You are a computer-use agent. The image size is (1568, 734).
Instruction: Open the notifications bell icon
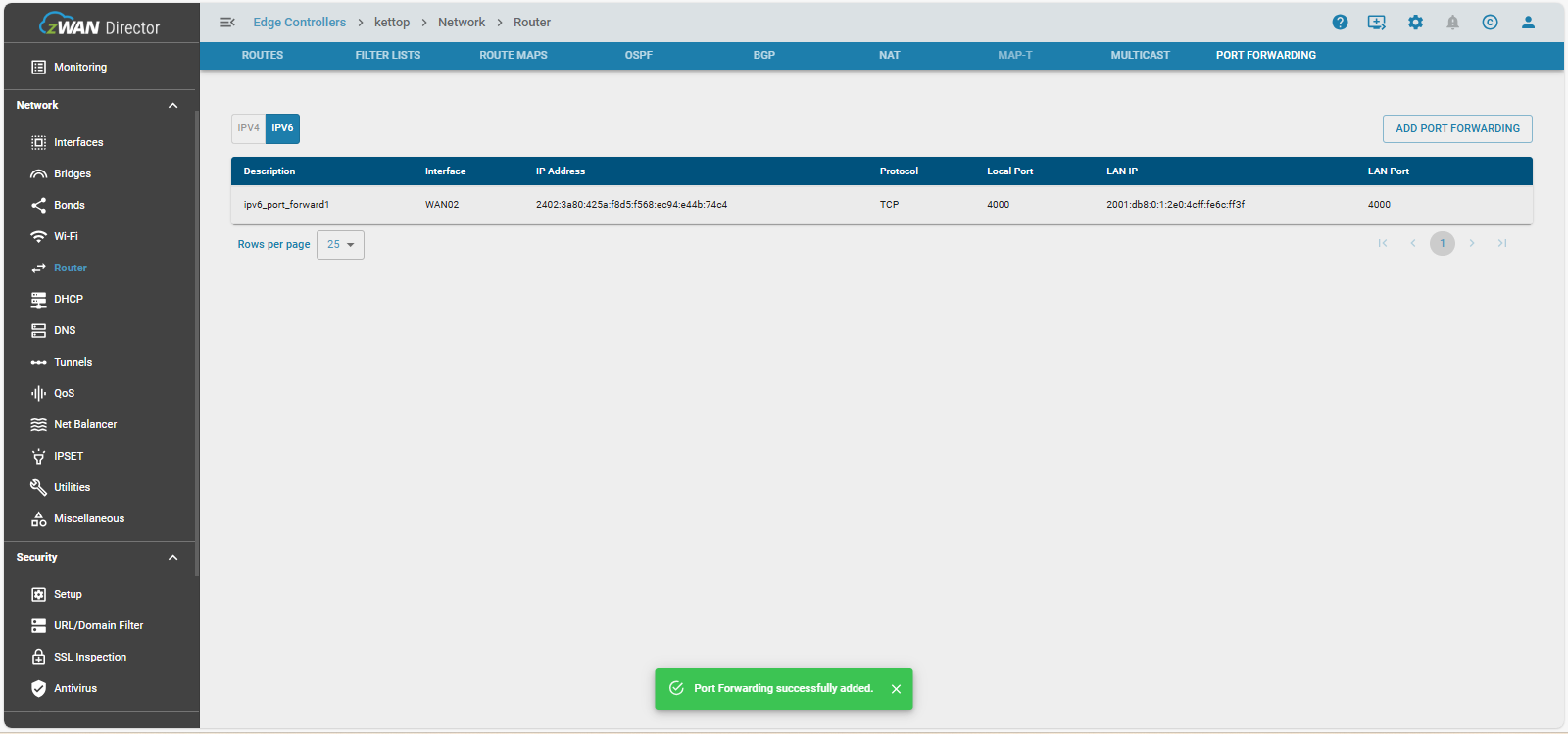coord(1452,23)
